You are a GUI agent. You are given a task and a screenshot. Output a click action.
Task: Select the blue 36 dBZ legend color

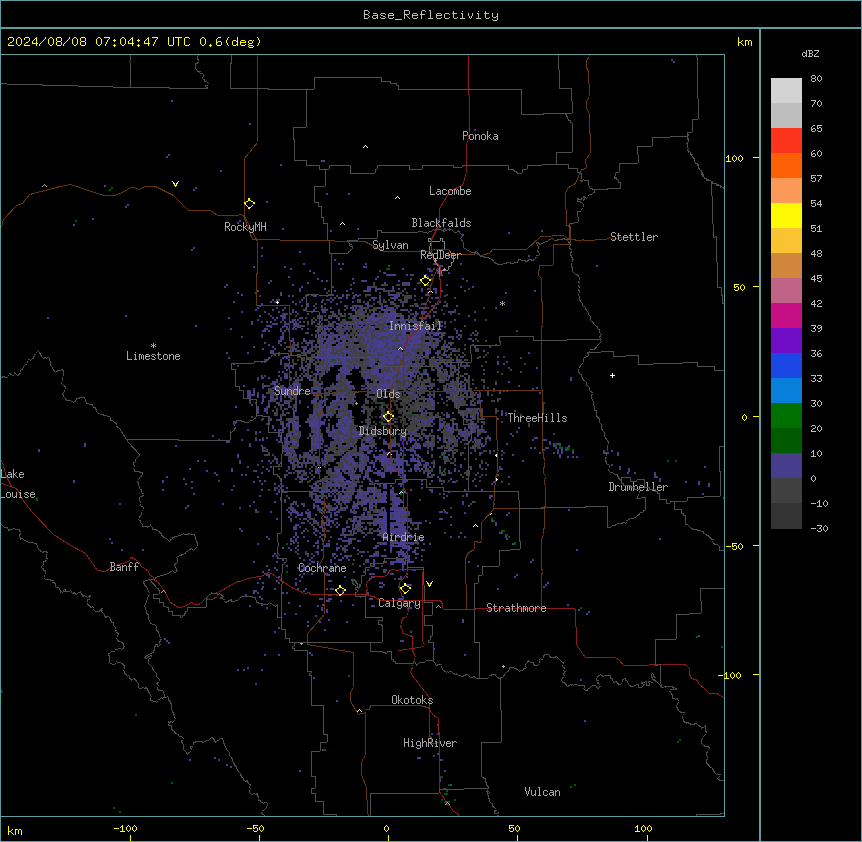[x=786, y=365]
